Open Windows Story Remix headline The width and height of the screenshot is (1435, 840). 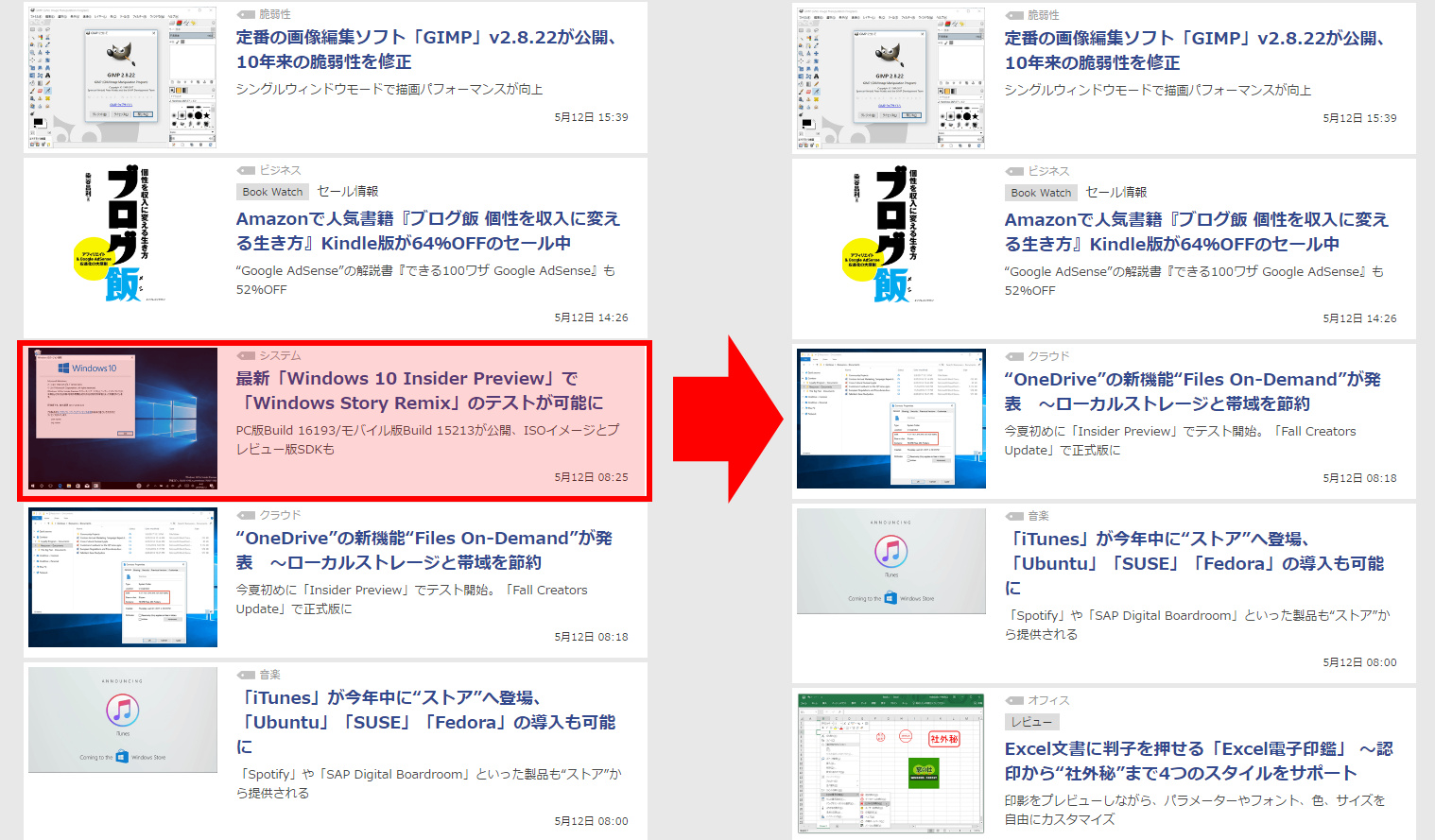point(420,390)
